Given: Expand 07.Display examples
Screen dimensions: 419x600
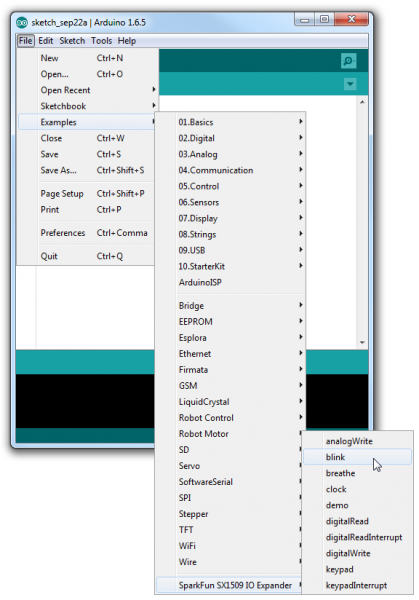Looking at the screenshot, I should point(230,219).
